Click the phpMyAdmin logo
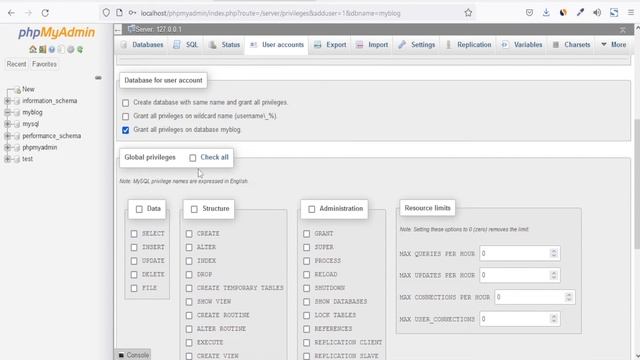640x360 pixels. tap(56, 33)
